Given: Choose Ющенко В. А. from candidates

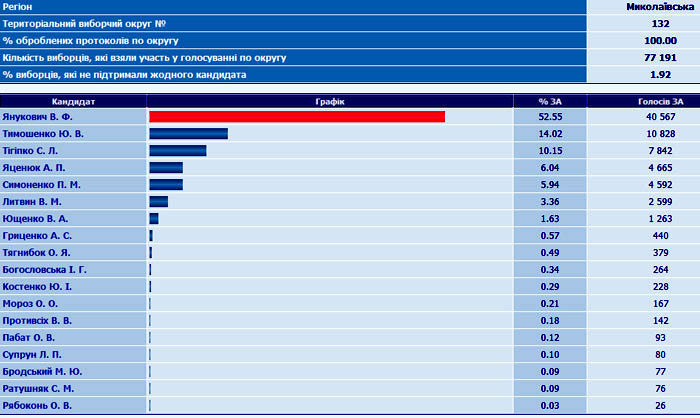Looking at the screenshot, I should tap(35, 218).
